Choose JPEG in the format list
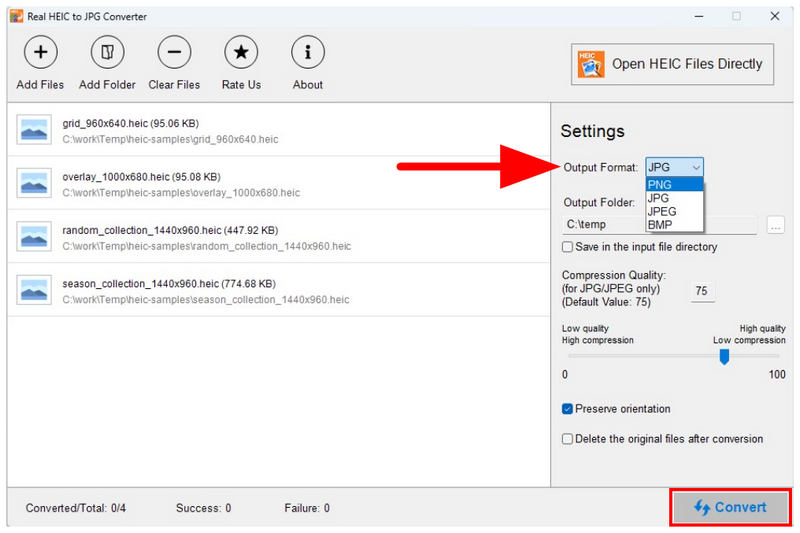The width and height of the screenshot is (800, 533). click(674, 211)
